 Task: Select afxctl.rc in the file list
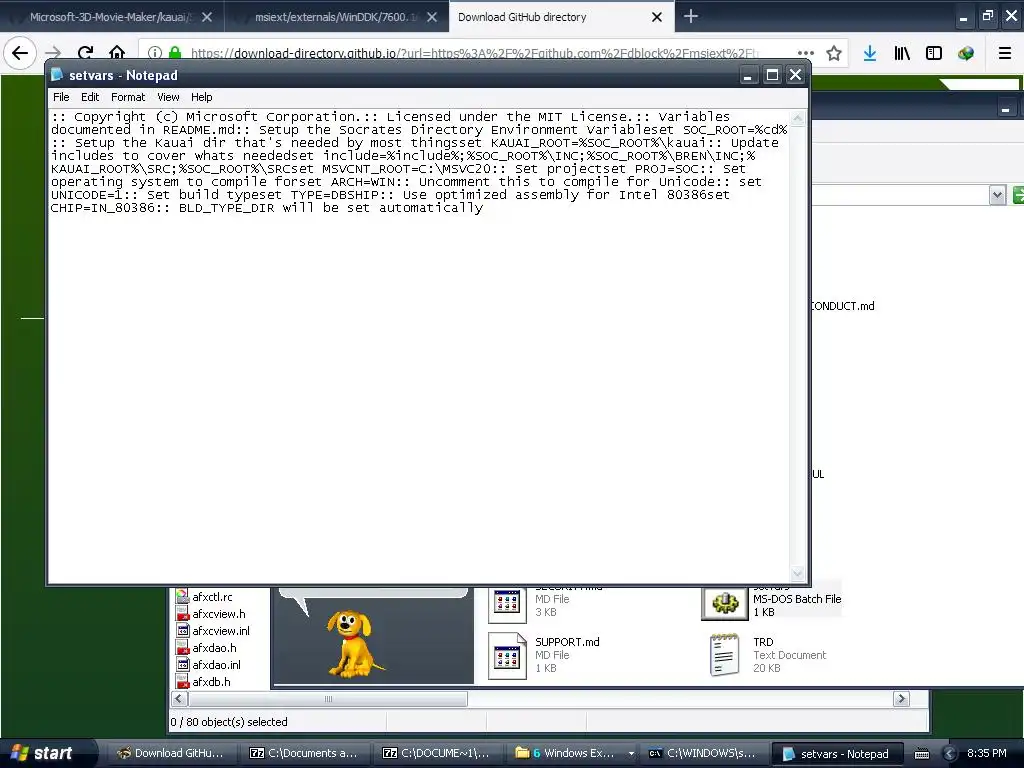pyautogui.click(x=212, y=597)
